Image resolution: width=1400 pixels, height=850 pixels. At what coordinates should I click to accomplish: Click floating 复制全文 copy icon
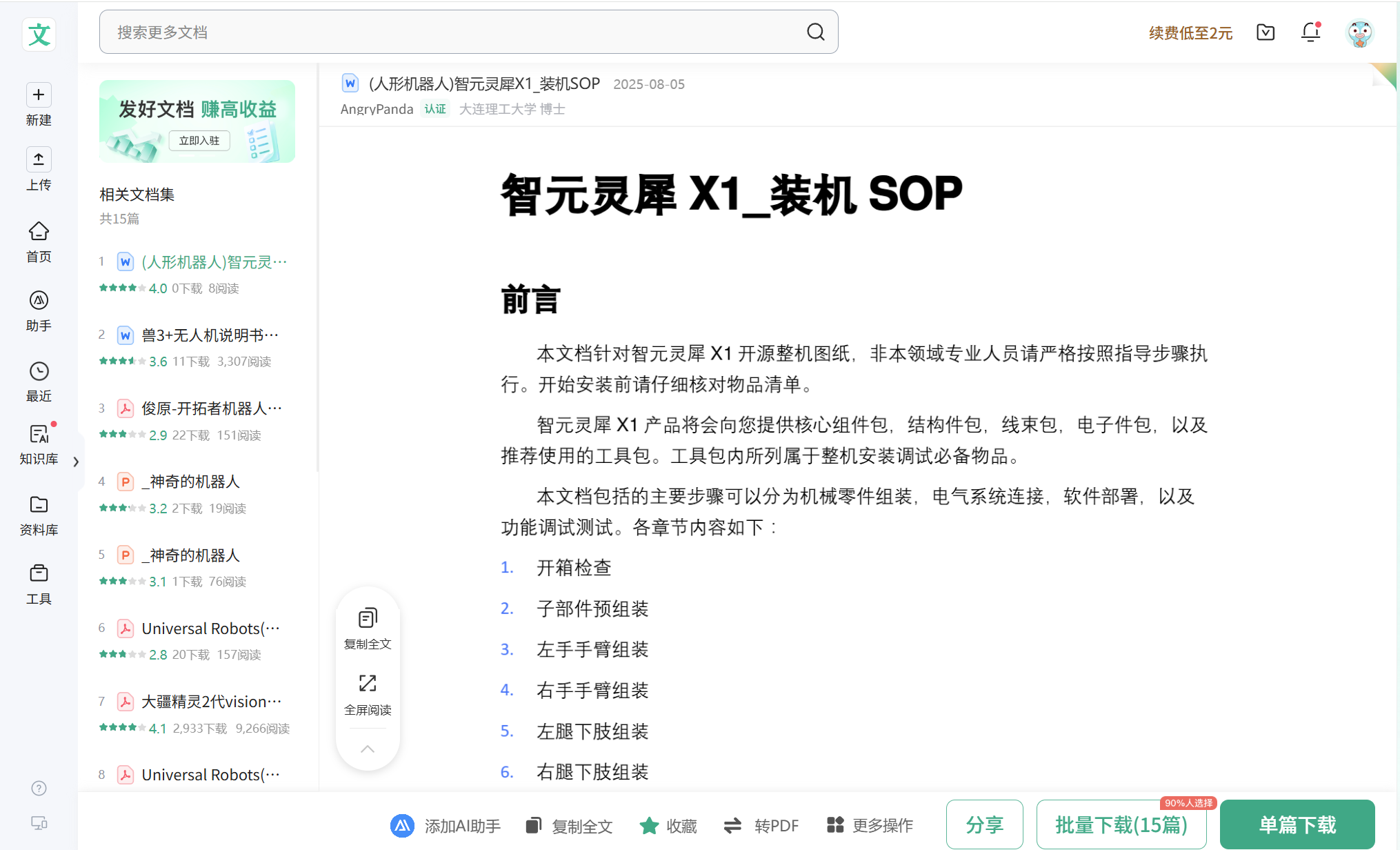click(368, 618)
